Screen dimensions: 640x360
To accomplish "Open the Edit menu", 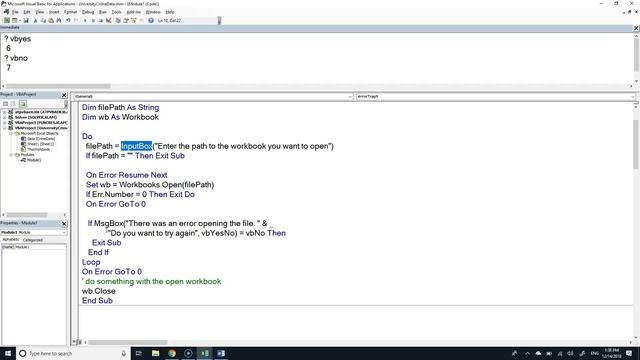I will click(x=27, y=12).
